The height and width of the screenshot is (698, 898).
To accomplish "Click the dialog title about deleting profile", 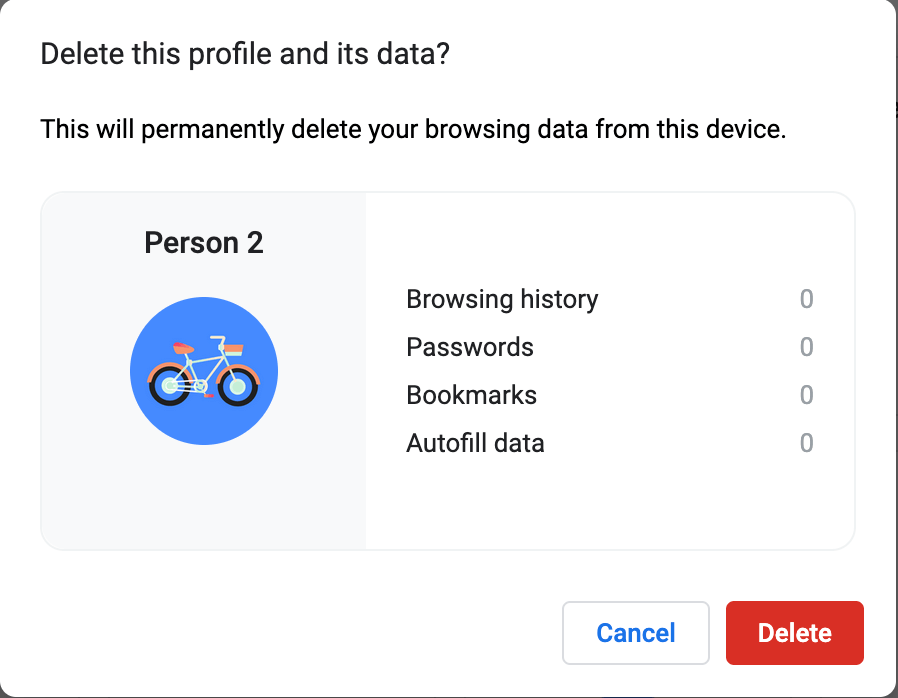I will [x=245, y=54].
